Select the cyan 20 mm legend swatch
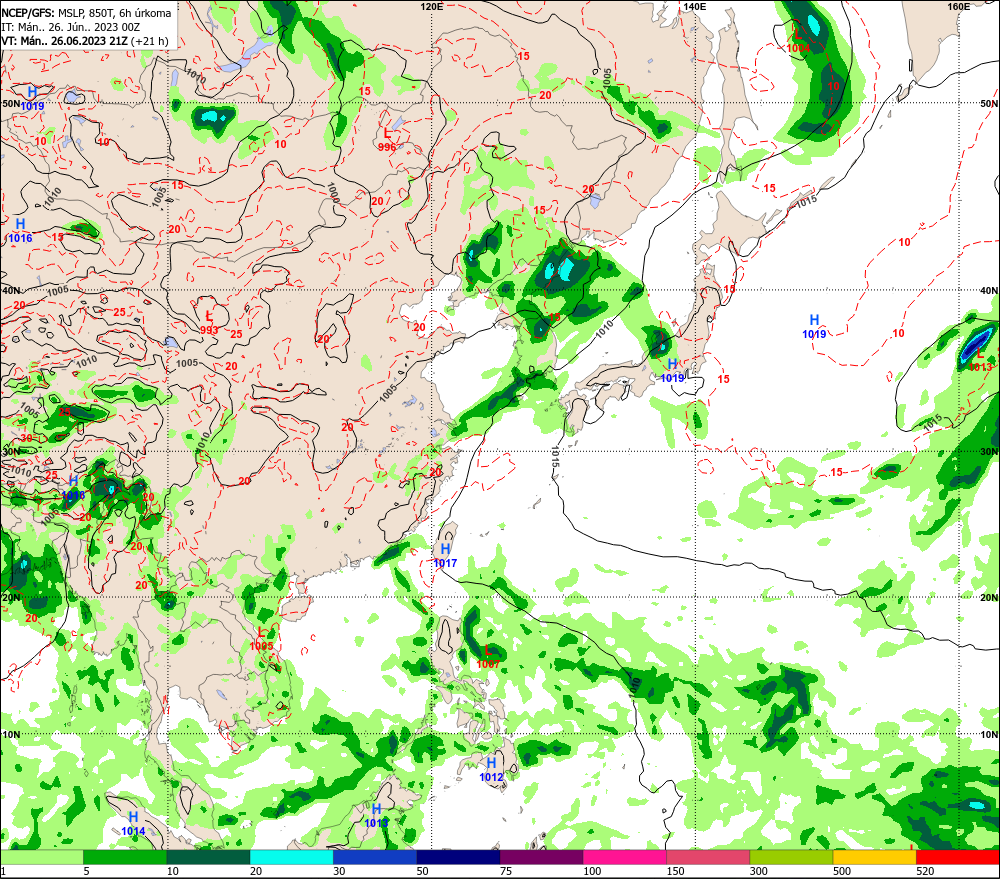1000x879 pixels. 291,857
